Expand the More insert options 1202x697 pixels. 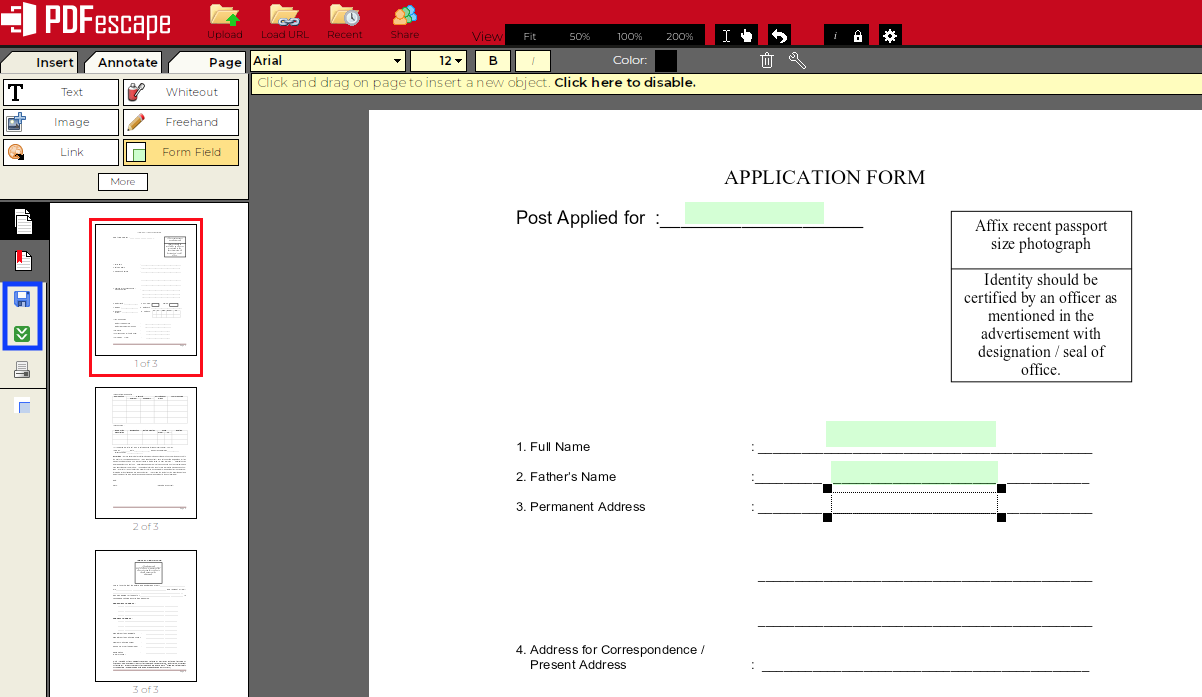click(x=122, y=181)
